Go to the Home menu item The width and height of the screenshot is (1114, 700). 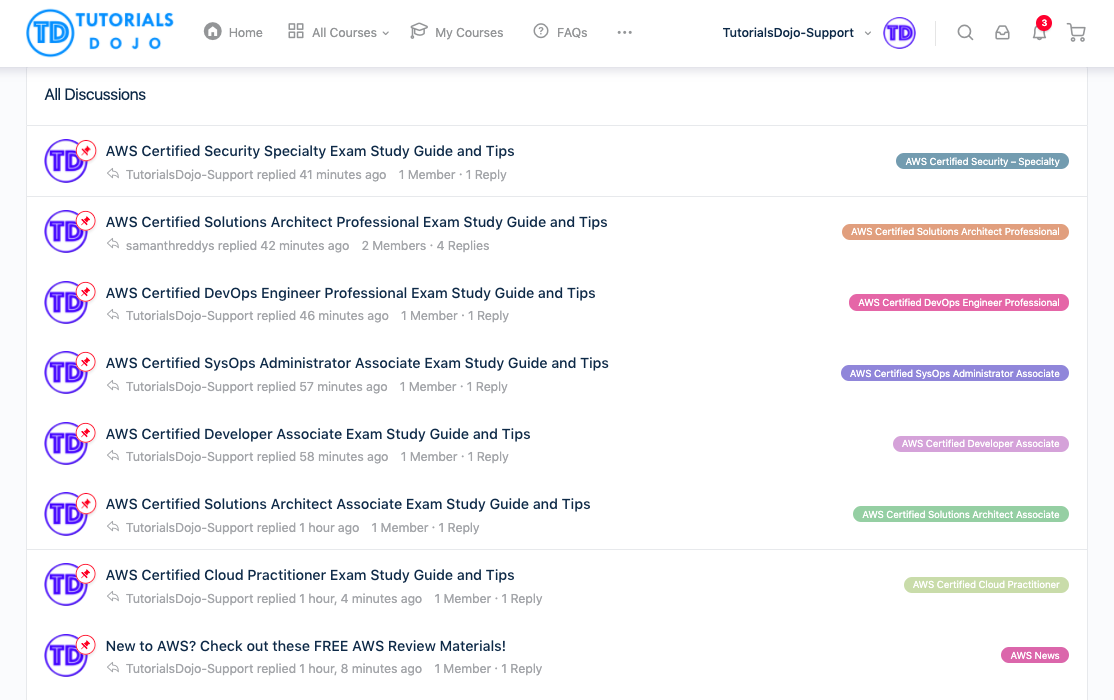(x=234, y=32)
